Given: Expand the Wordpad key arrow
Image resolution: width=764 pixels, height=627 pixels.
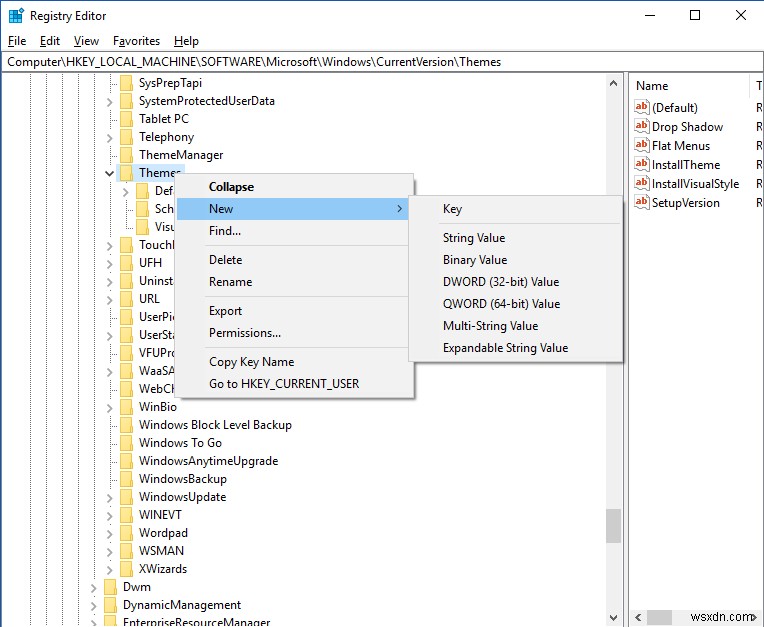Looking at the screenshot, I should click(110, 534).
